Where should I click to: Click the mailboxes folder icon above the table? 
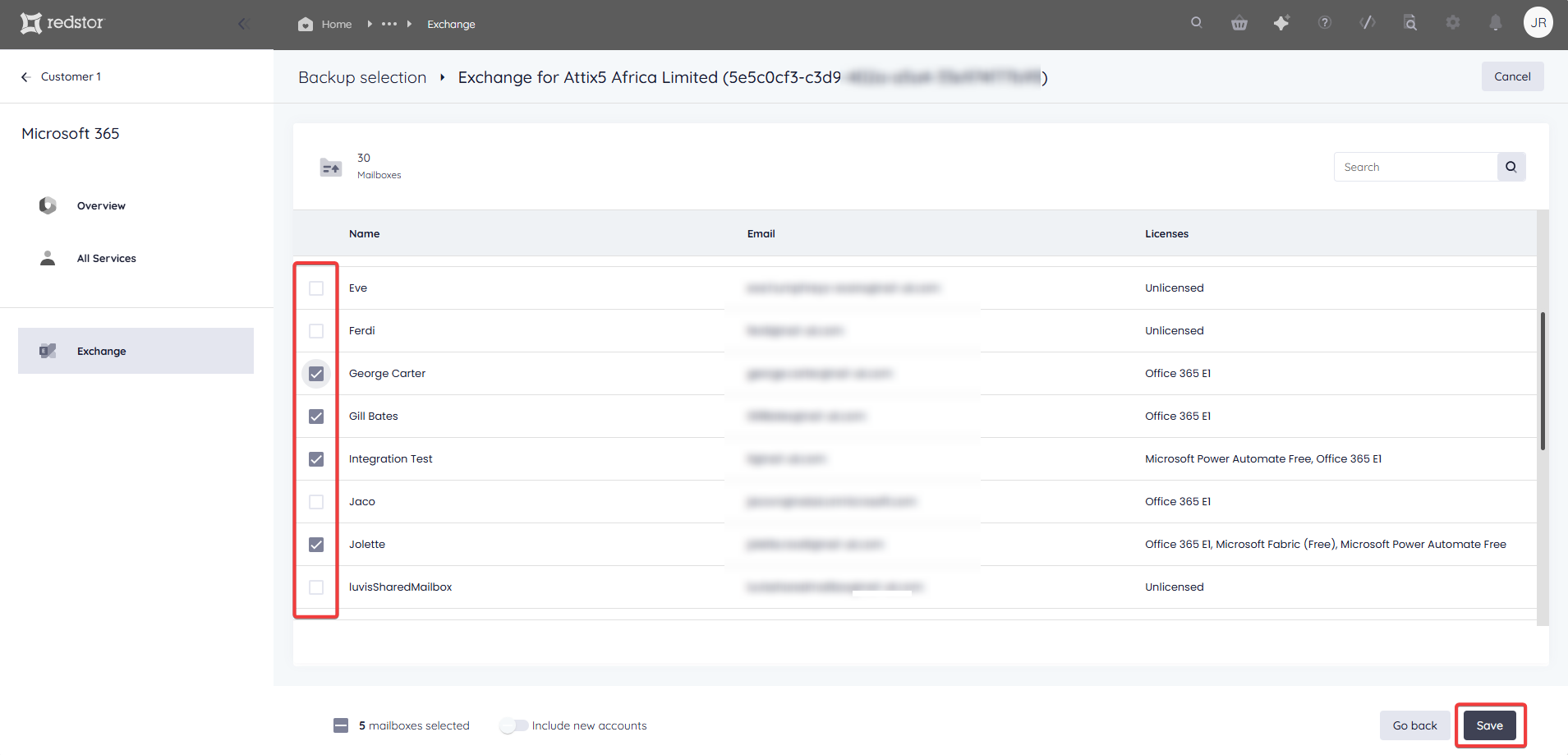click(x=330, y=167)
